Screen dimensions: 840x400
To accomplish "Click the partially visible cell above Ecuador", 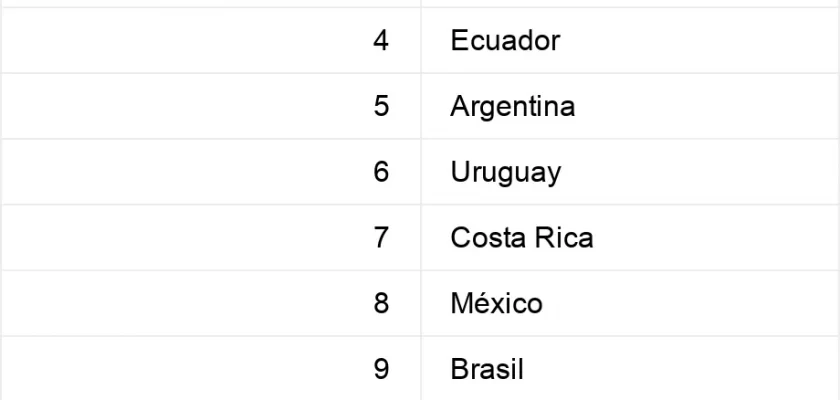I will [x=631, y=3].
